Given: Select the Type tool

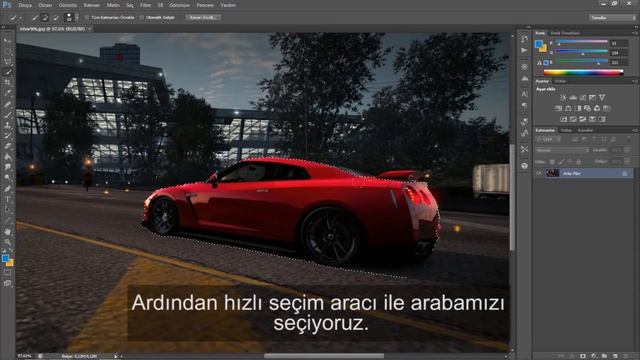Looking at the screenshot, I should point(7,200).
